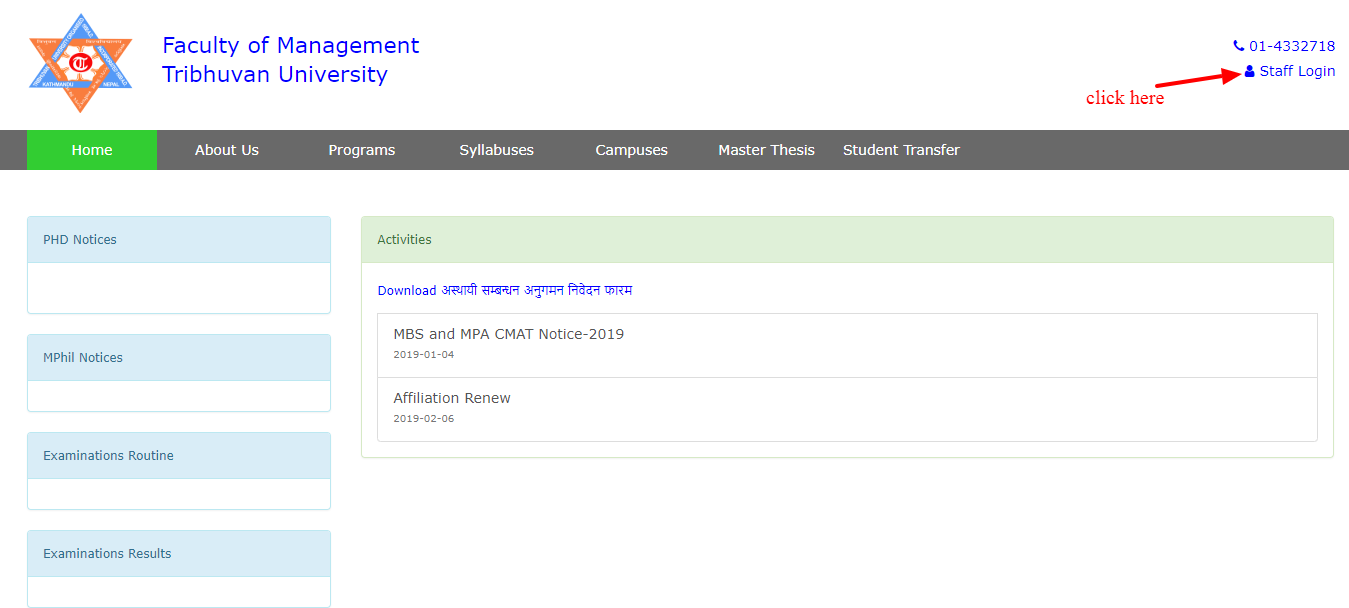Click the Tribhuvan University star logo
This screenshot has width=1349, height=608.
coord(80,60)
